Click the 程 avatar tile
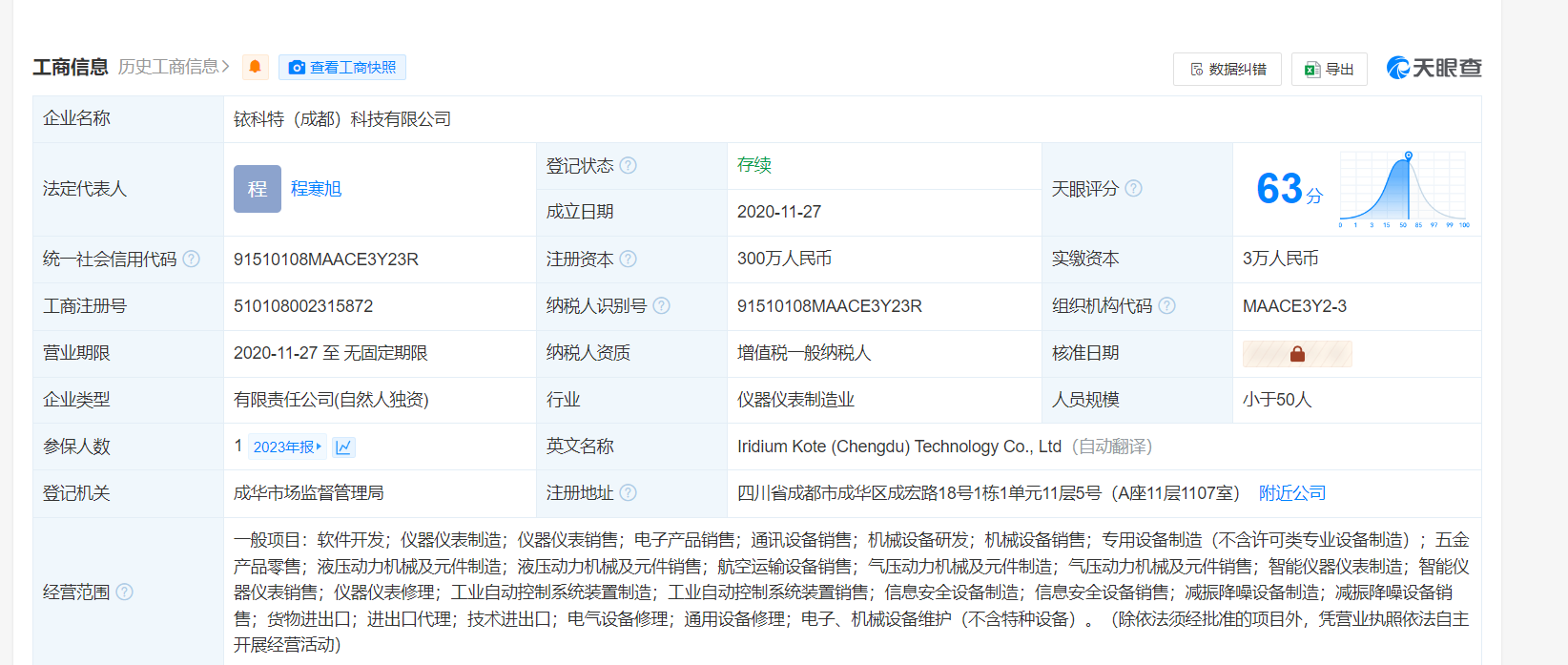 click(x=258, y=189)
